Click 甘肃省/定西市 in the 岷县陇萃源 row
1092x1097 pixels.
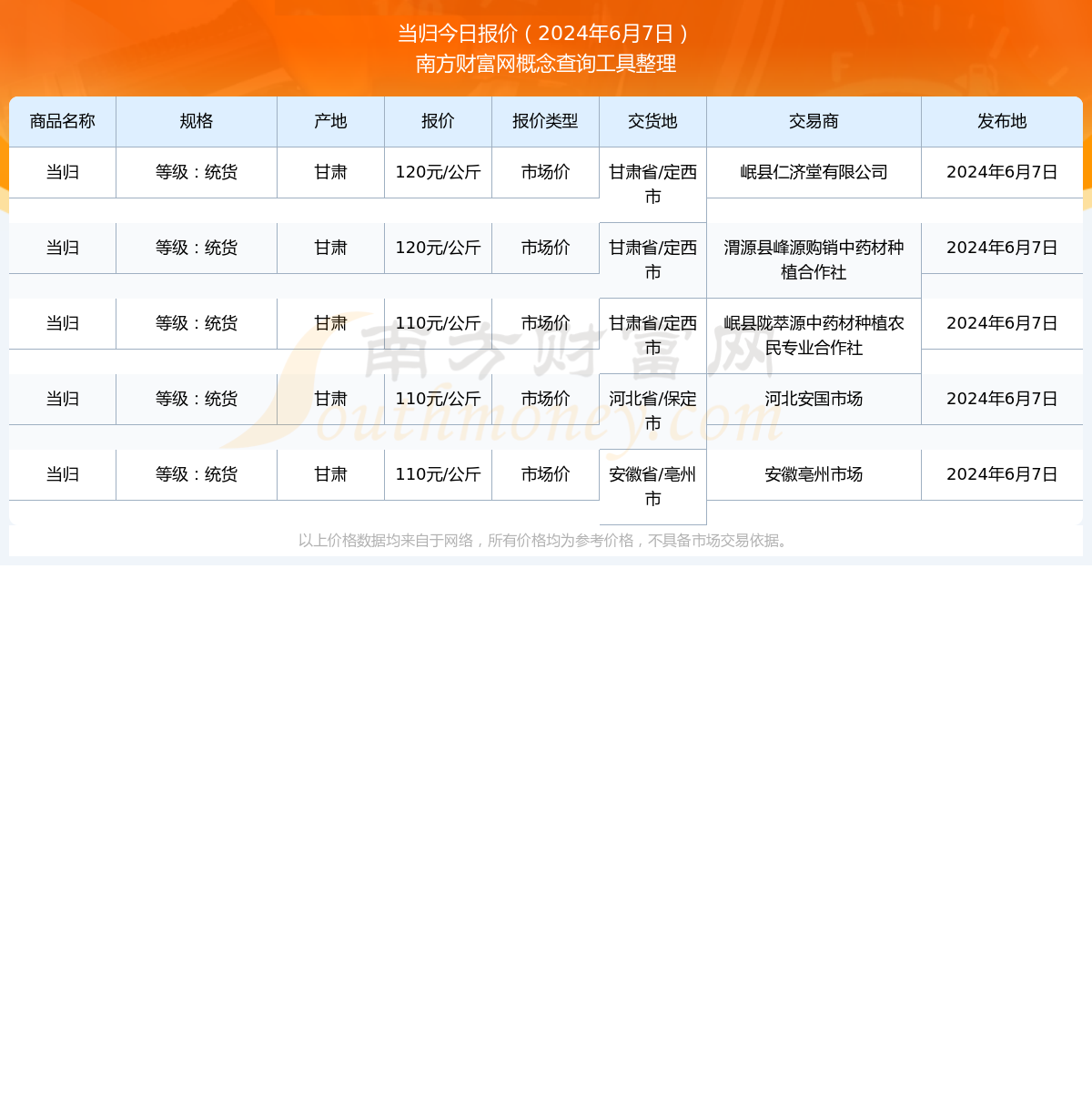[x=652, y=335]
